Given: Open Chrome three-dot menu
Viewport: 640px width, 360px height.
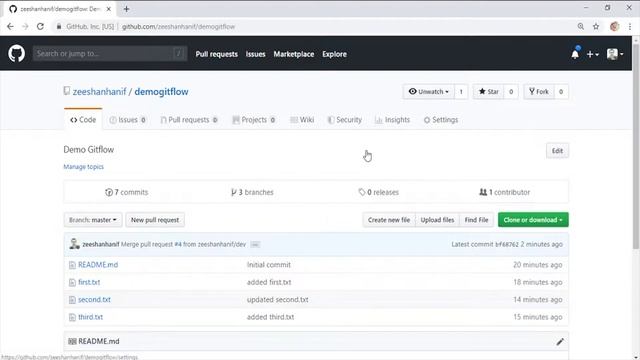Looking at the screenshot, I should point(630,27).
